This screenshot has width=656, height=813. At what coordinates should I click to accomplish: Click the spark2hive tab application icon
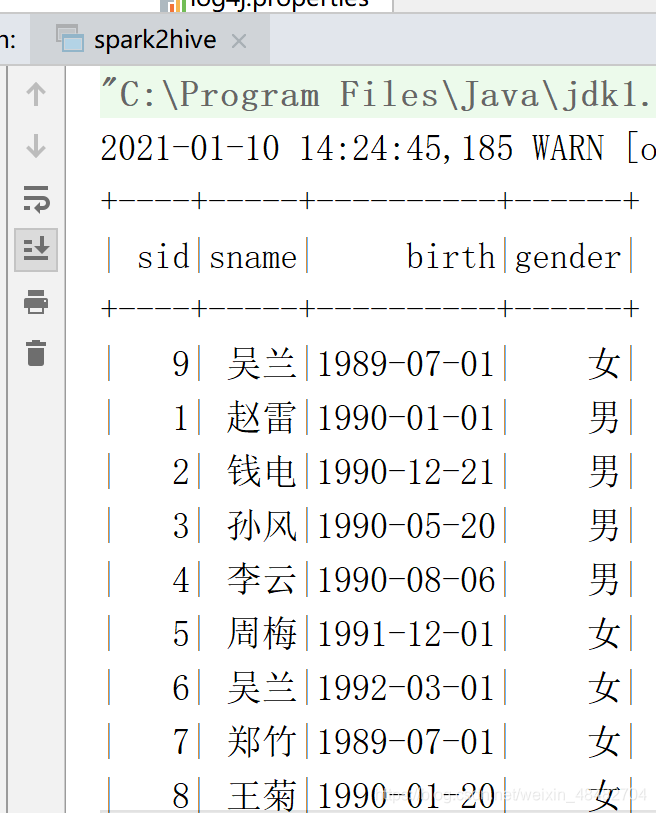click(x=70, y=38)
